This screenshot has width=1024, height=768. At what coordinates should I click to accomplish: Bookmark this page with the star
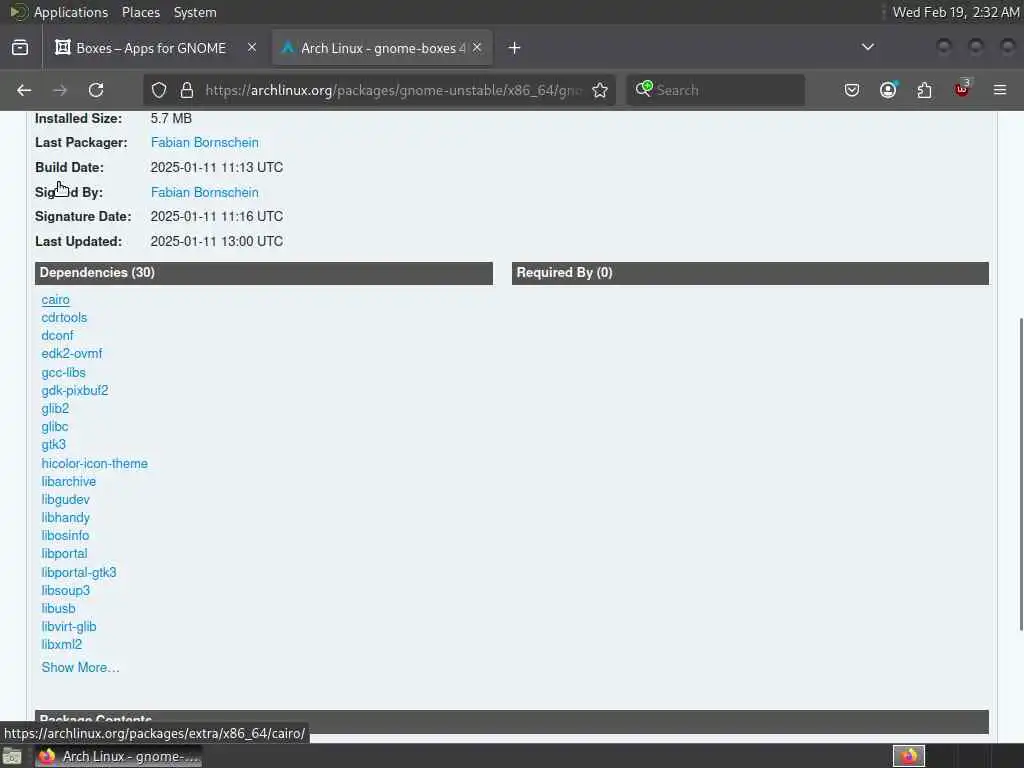(600, 90)
